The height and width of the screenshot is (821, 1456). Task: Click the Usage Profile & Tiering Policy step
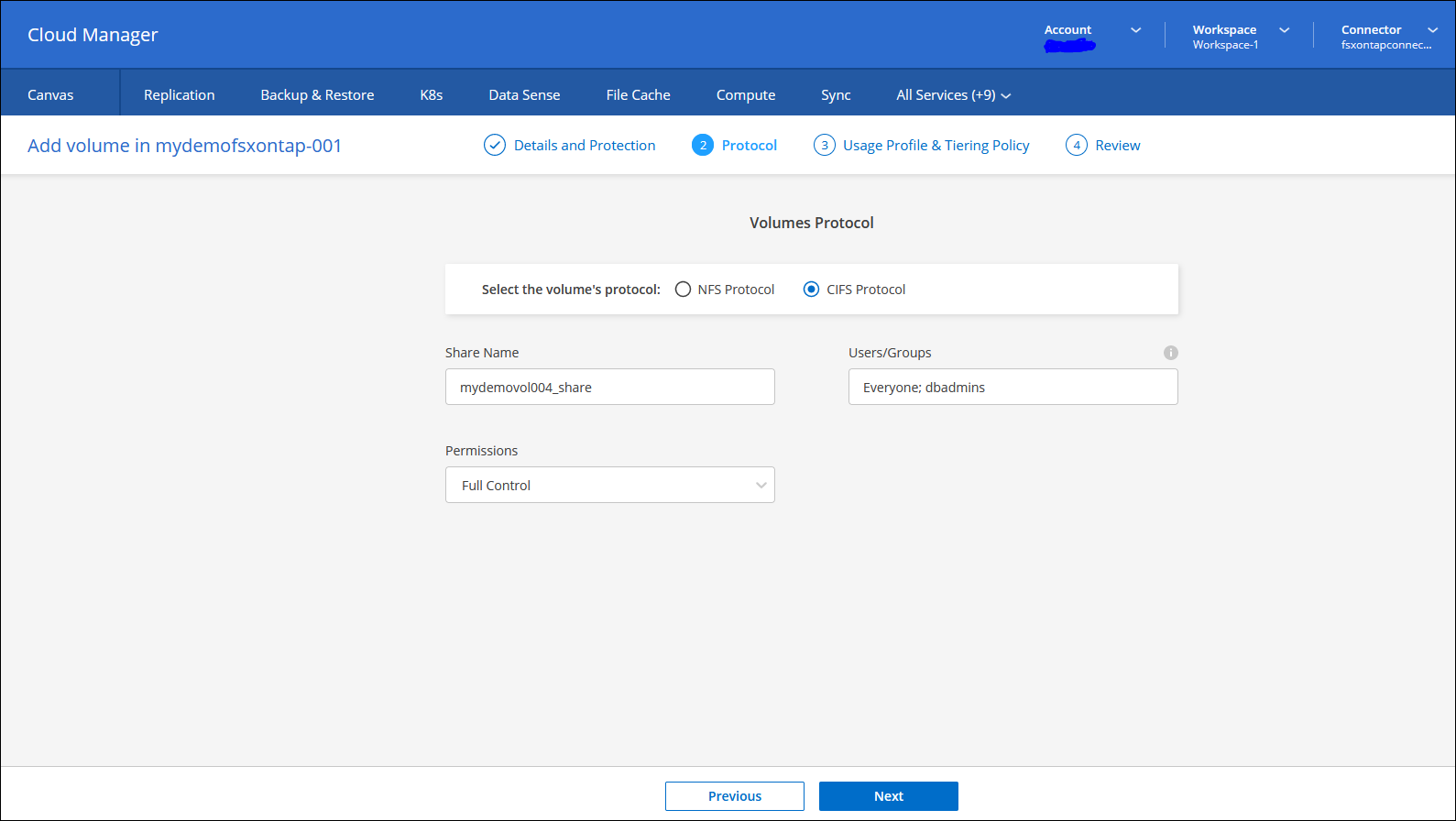(x=936, y=145)
